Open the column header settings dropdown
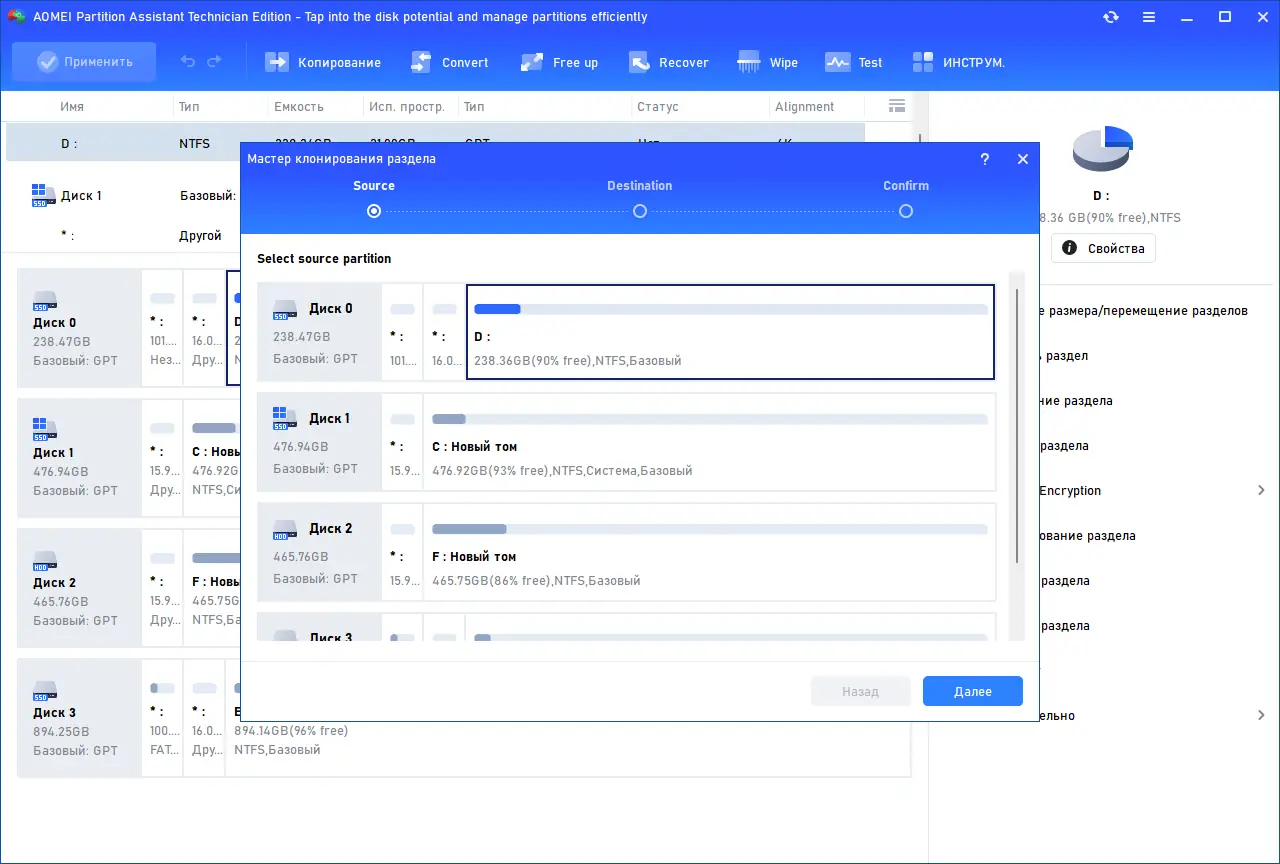1280x864 pixels. click(896, 106)
